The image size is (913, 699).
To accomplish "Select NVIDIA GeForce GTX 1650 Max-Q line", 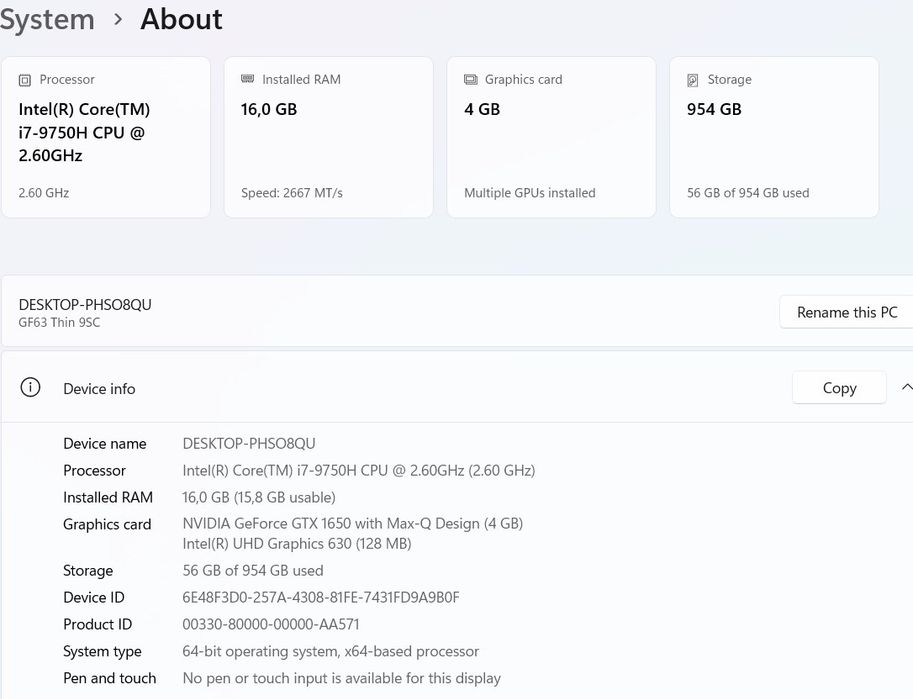I will 352,524.
